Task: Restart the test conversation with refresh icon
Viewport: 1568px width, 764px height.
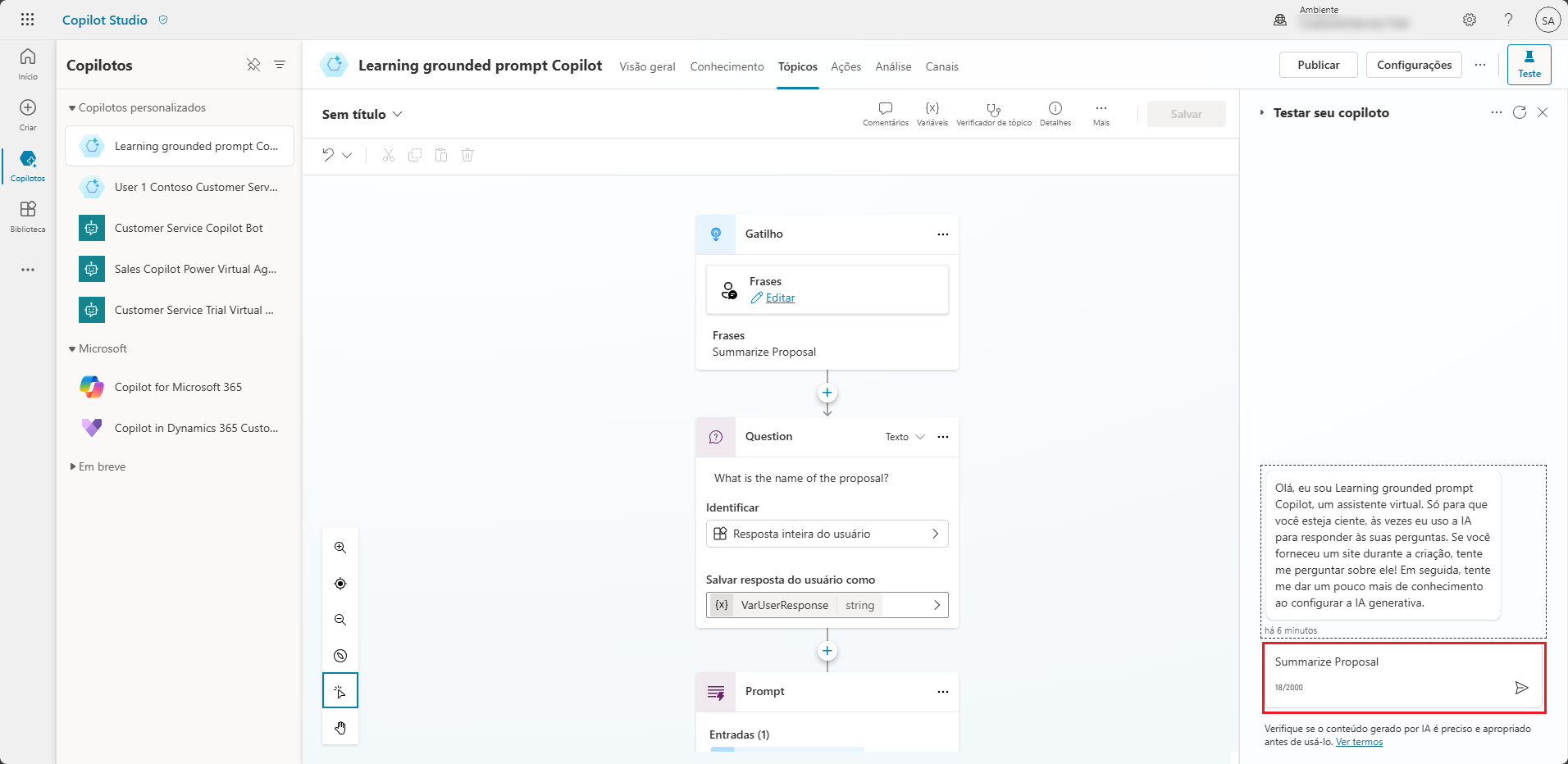Action: pyautogui.click(x=1520, y=112)
